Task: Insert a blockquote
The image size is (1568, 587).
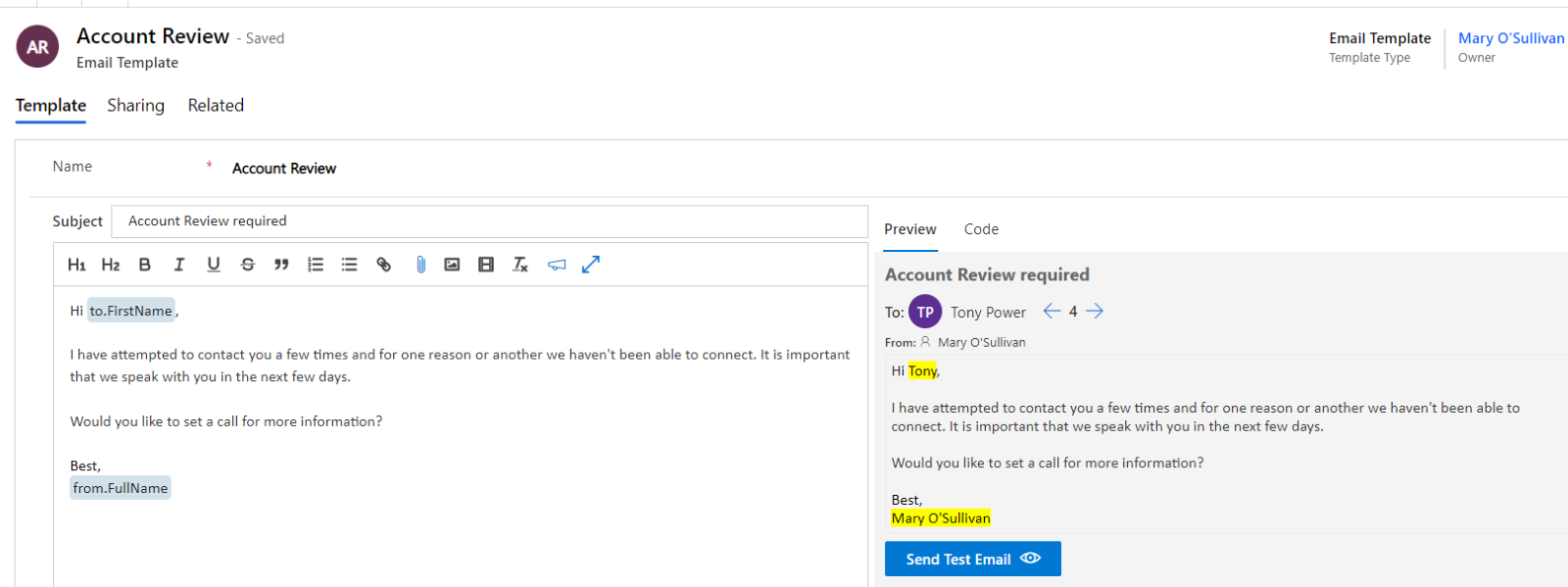Action: tap(281, 265)
